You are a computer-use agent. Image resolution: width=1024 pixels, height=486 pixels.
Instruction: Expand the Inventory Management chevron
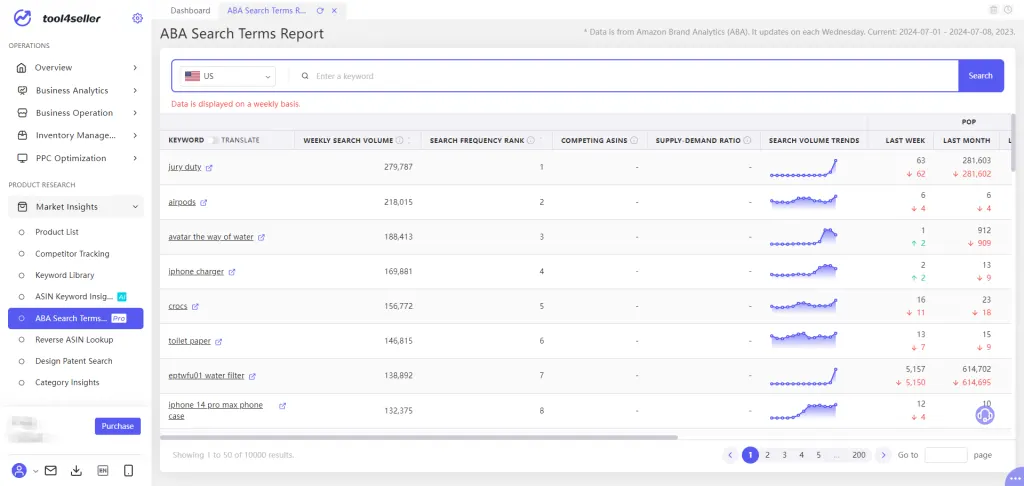[135, 136]
